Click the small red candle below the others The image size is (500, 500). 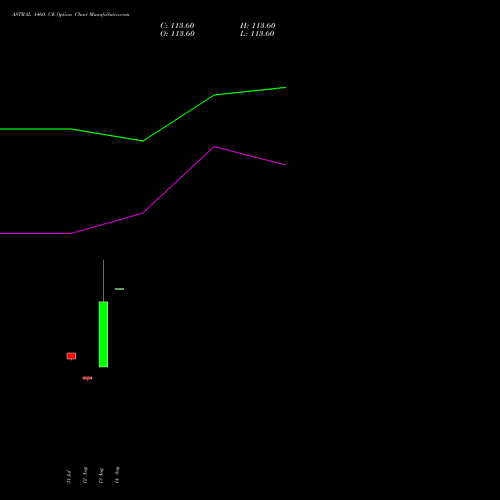(x=87, y=378)
